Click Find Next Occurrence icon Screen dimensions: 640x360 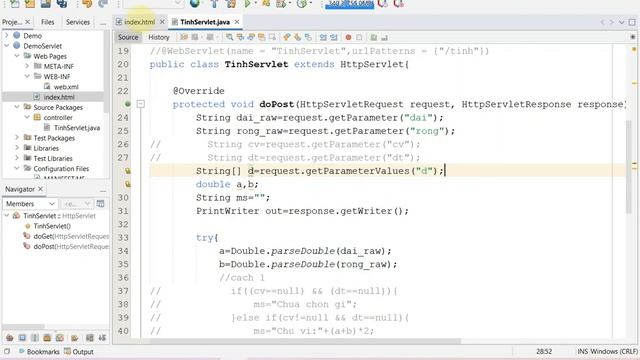point(251,37)
